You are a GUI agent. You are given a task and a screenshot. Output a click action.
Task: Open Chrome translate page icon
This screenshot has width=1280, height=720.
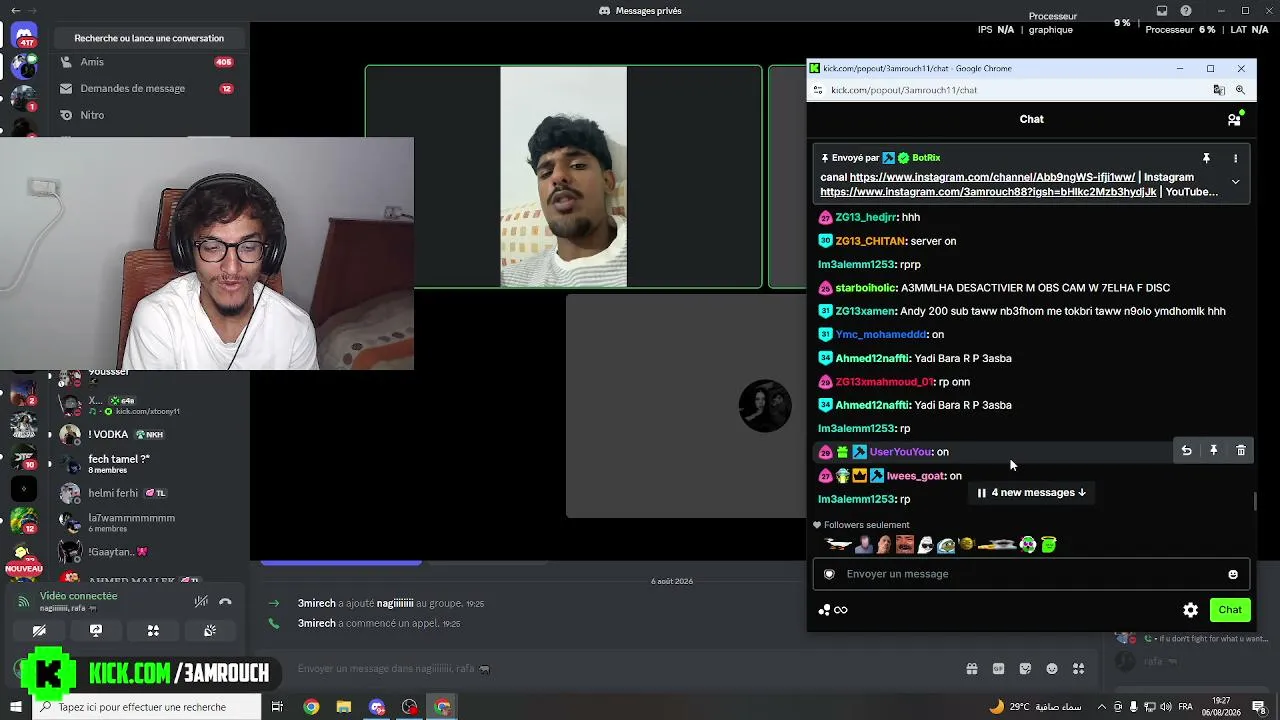point(1219,90)
